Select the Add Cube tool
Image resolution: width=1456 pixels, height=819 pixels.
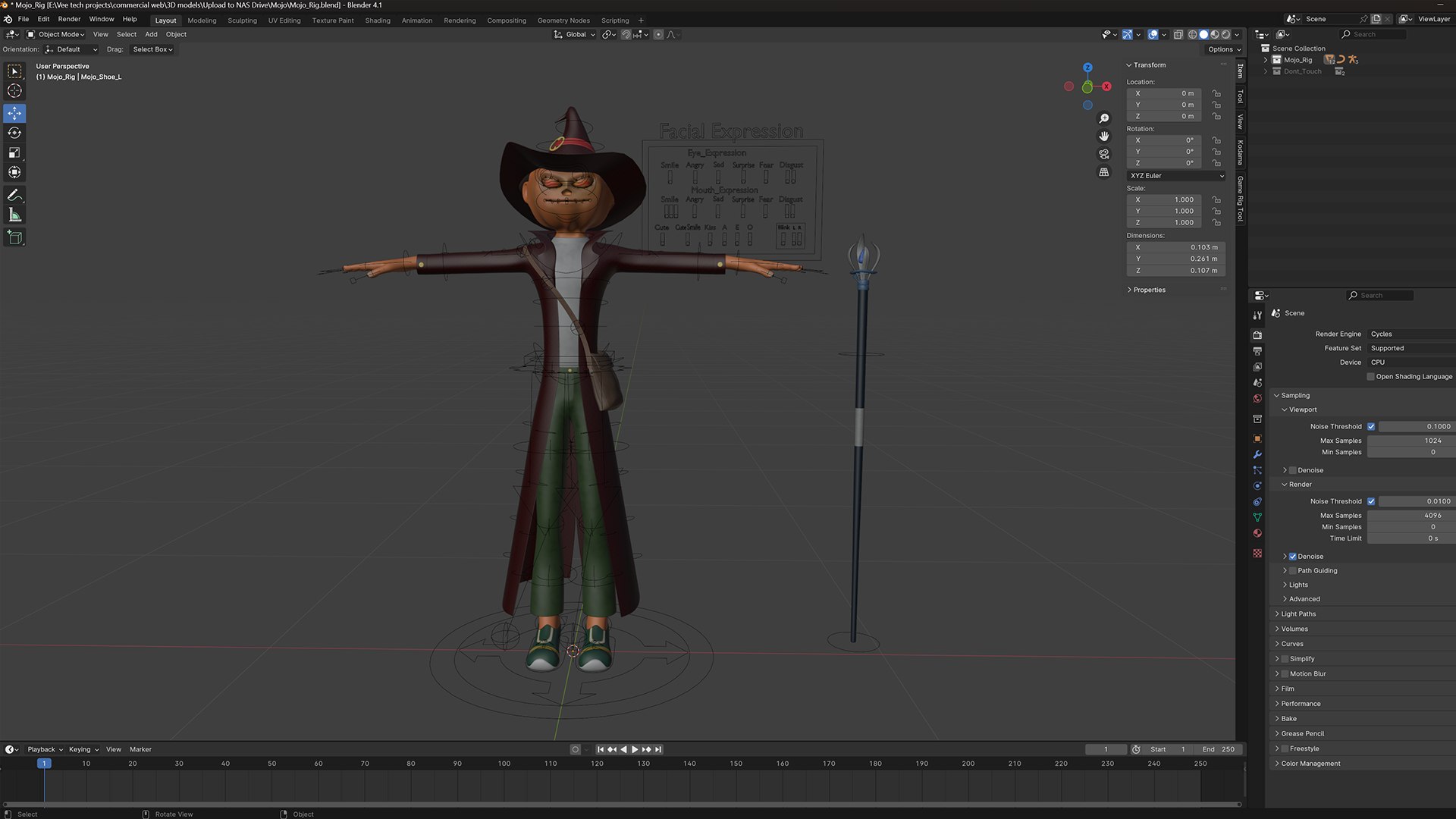pyautogui.click(x=14, y=238)
